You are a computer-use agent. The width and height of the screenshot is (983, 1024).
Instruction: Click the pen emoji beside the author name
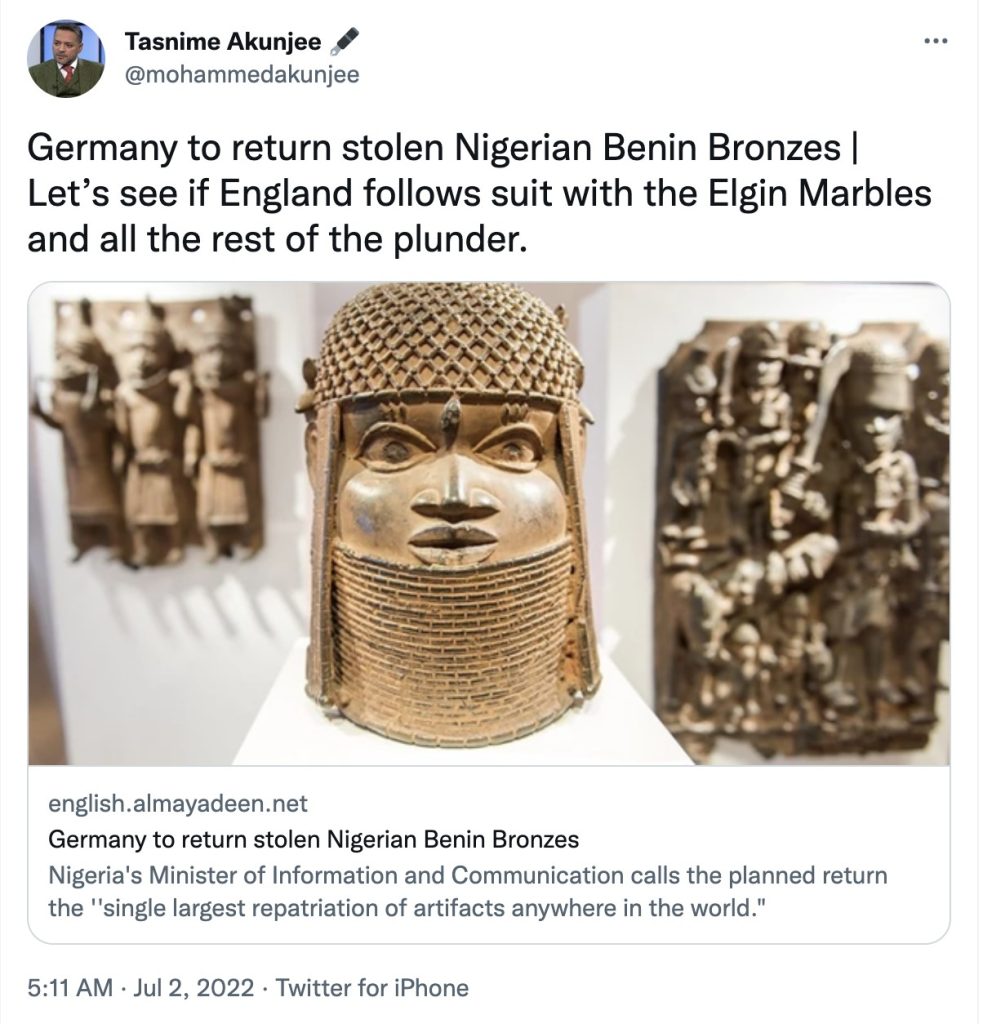tap(343, 43)
